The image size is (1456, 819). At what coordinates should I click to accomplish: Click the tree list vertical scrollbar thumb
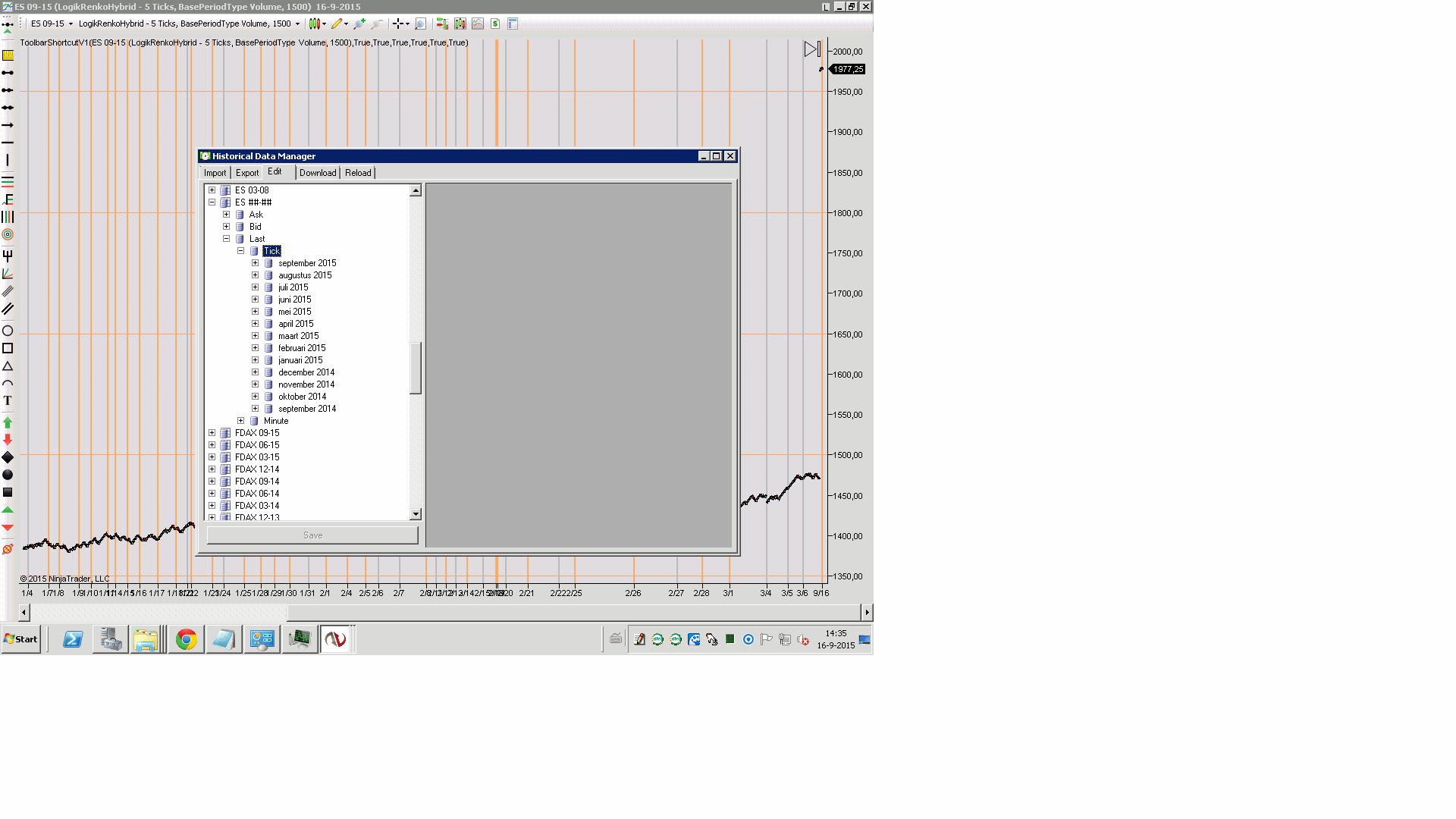[416, 368]
